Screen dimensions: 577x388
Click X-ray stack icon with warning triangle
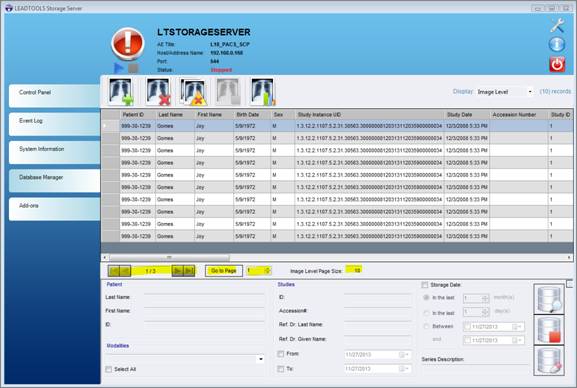193,92
